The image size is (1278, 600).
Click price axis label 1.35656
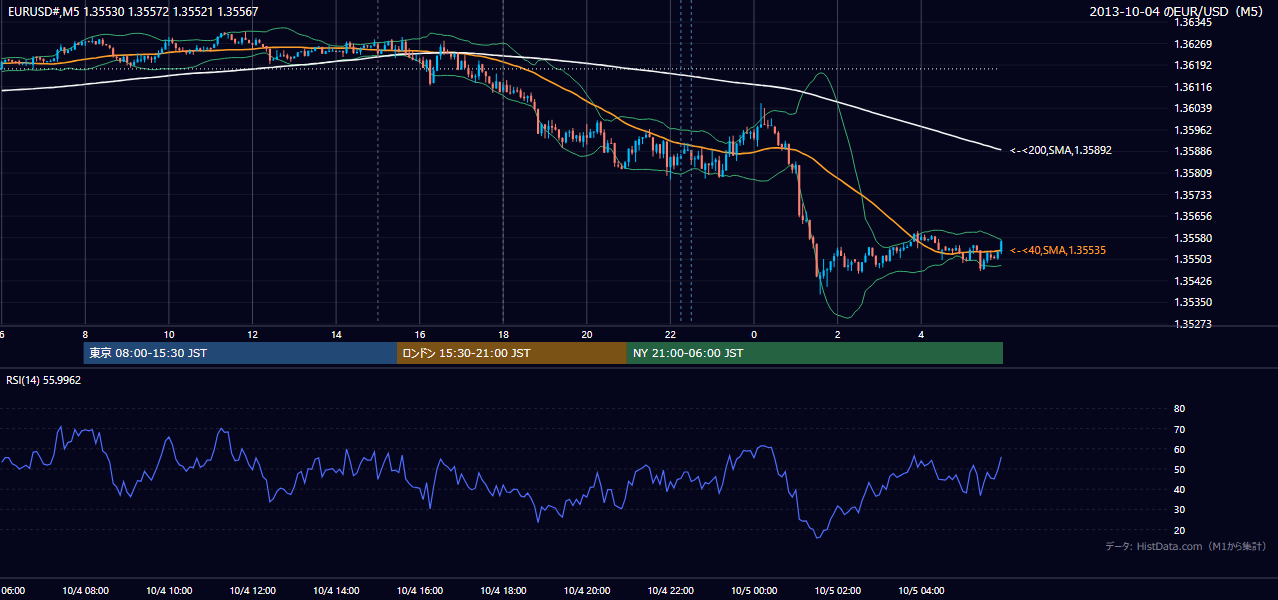tap(1195, 216)
